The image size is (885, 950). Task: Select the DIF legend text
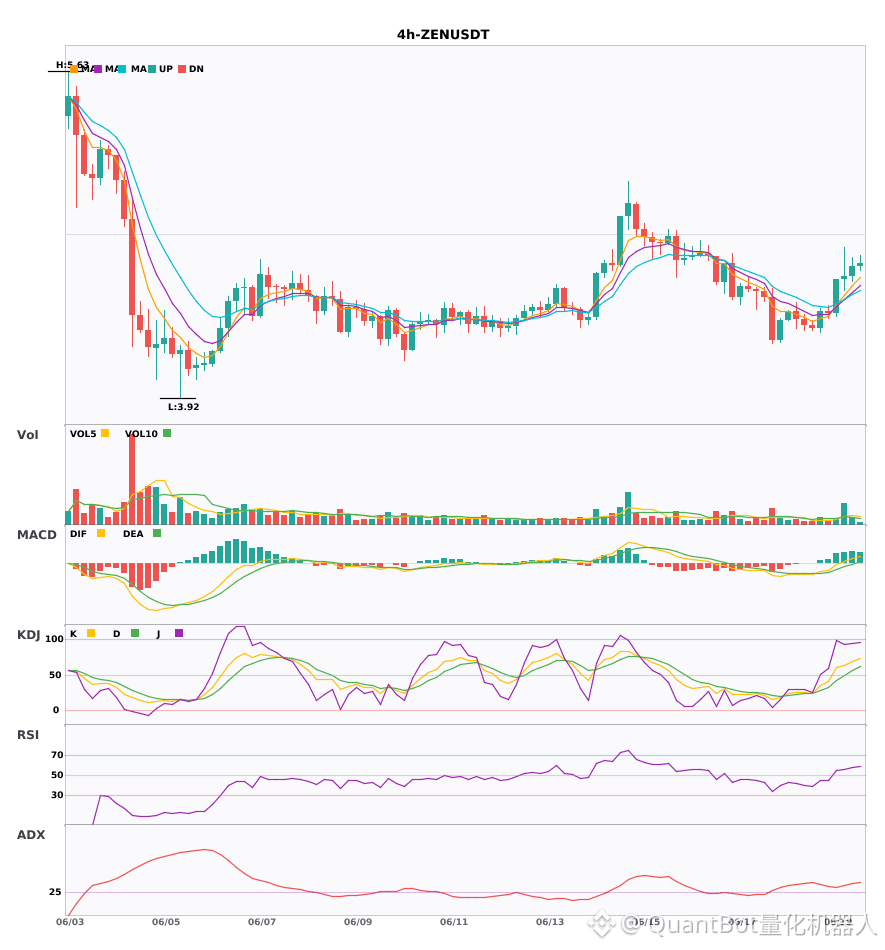[78, 534]
